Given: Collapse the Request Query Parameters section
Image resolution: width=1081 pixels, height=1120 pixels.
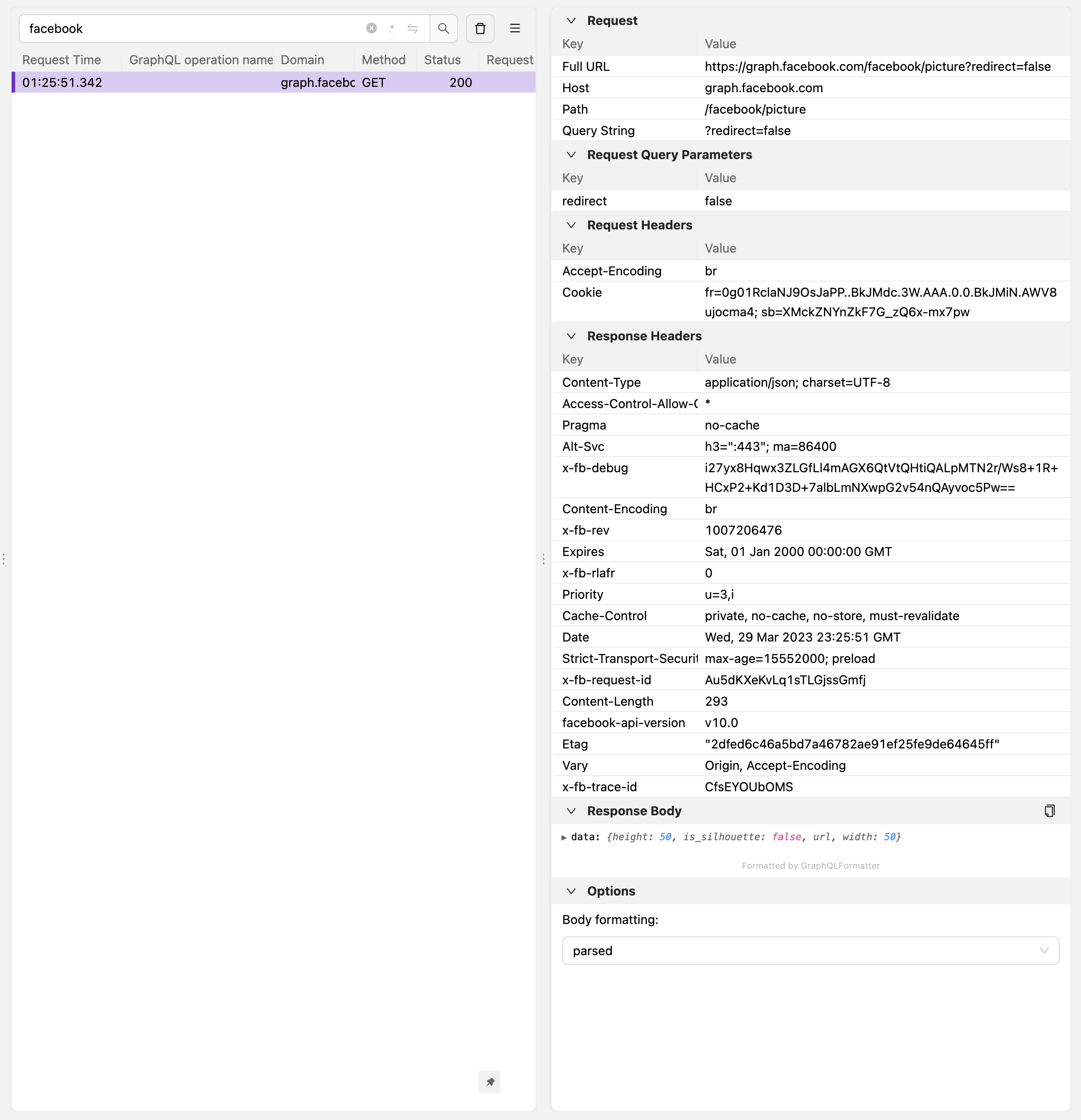Looking at the screenshot, I should pyautogui.click(x=571, y=155).
